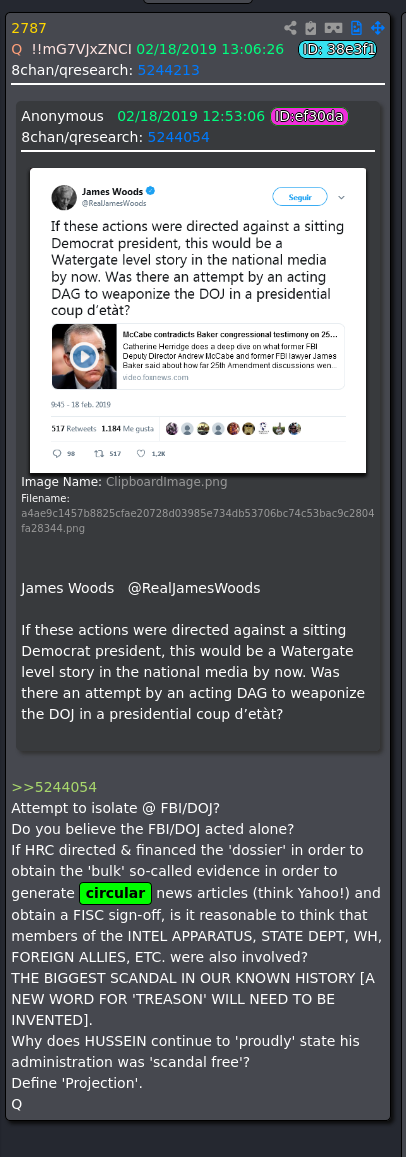The width and height of the screenshot is (406, 1157).
Task: Click the heart like icon in tweet
Action: coord(140,454)
